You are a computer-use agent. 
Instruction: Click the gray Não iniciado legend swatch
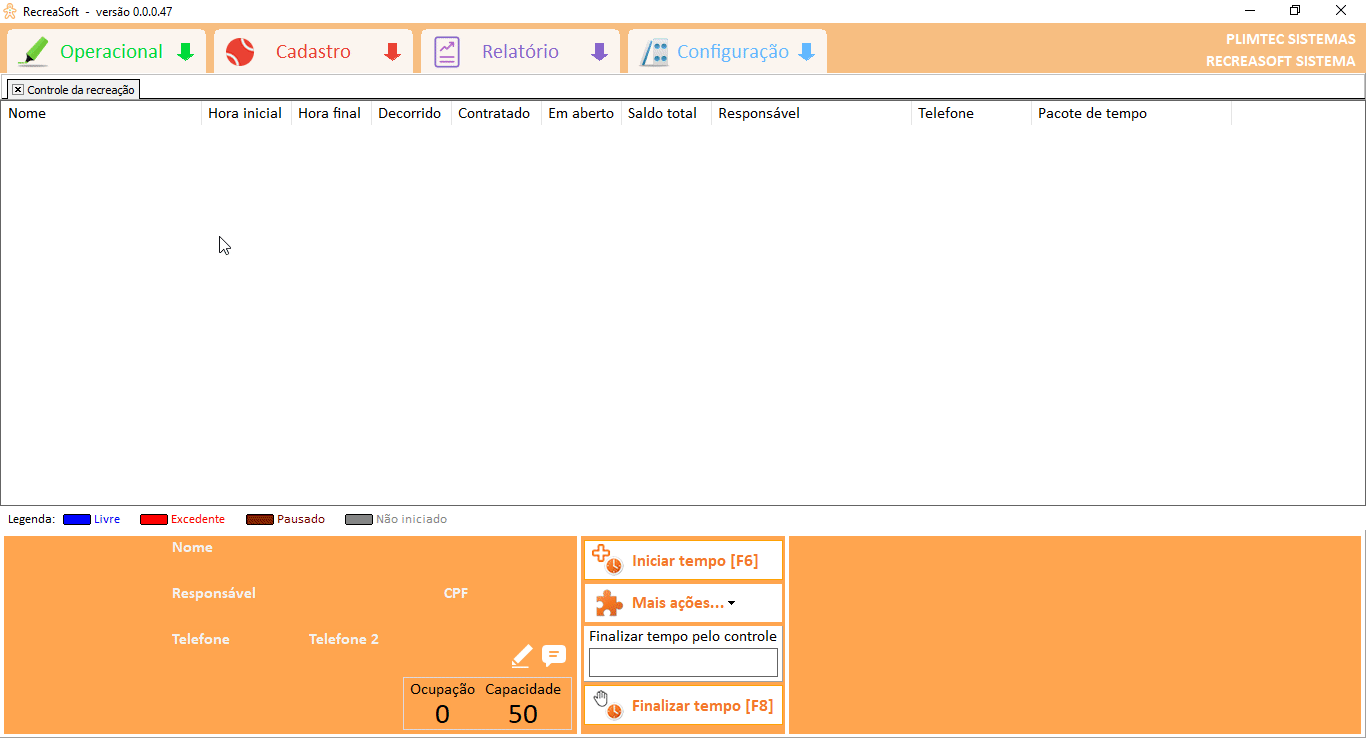(x=359, y=520)
